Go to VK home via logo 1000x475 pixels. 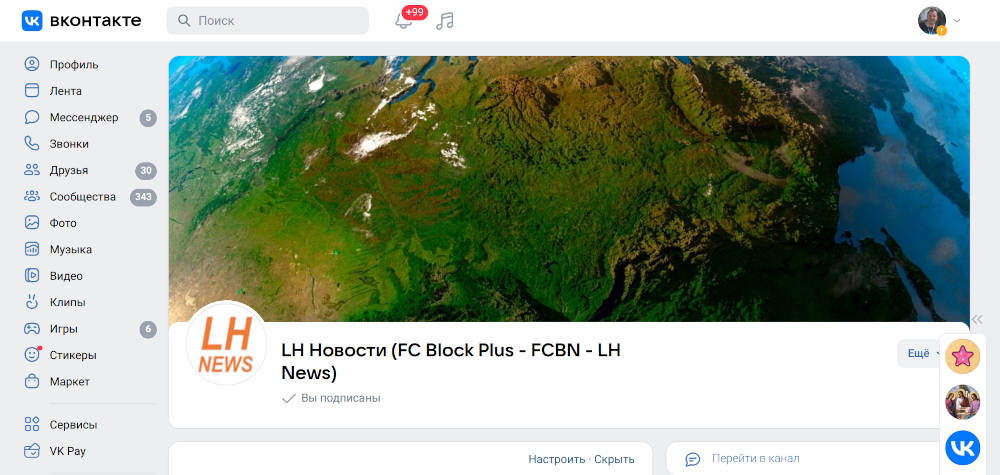(82, 20)
